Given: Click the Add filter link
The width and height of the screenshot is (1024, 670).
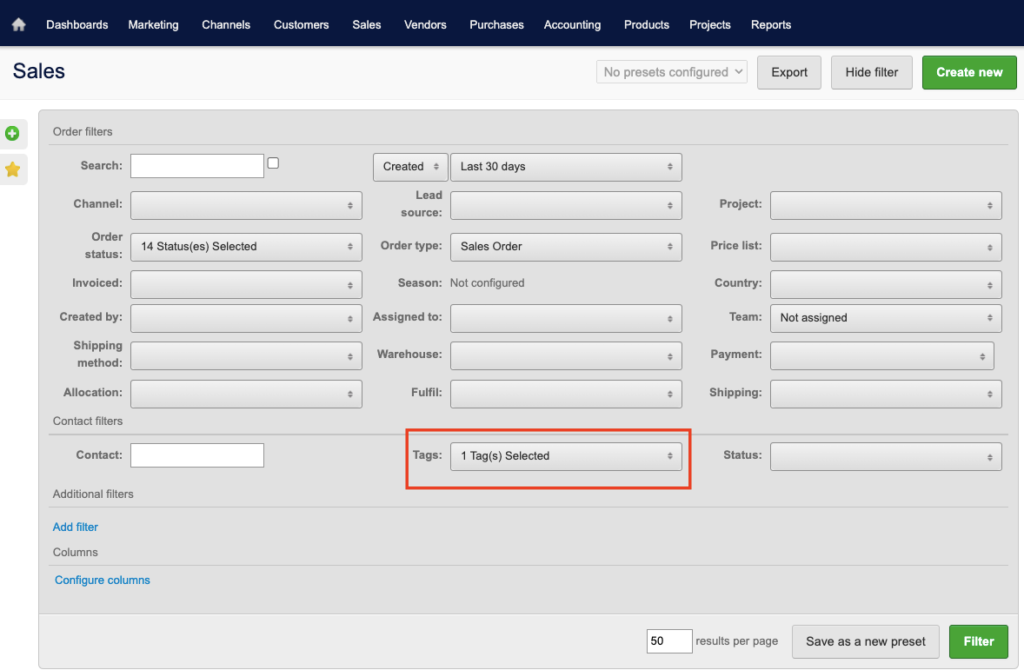Looking at the screenshot, I should pyautogui.click(x=75, y=527).
